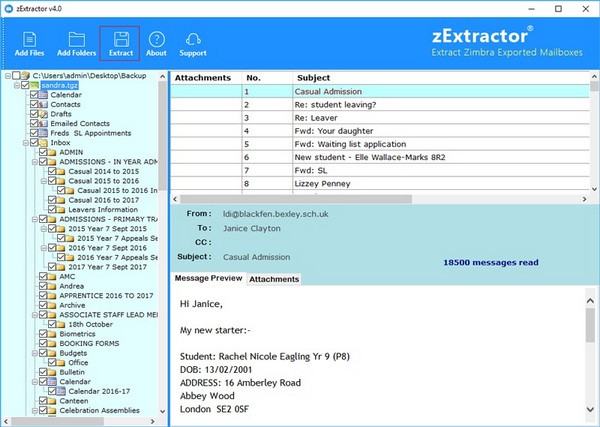Screen dimensions: 600x427
Task: Click the message list scroll-down arrow
Action: point(594,189)
